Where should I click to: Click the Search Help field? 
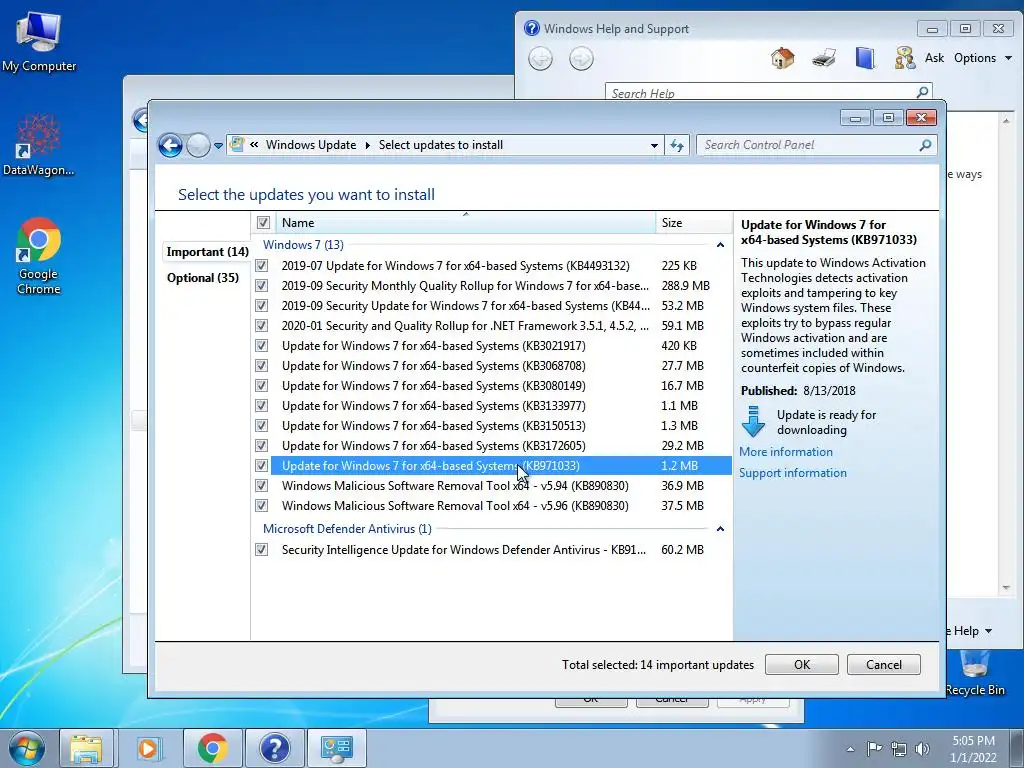click(760, 93)
